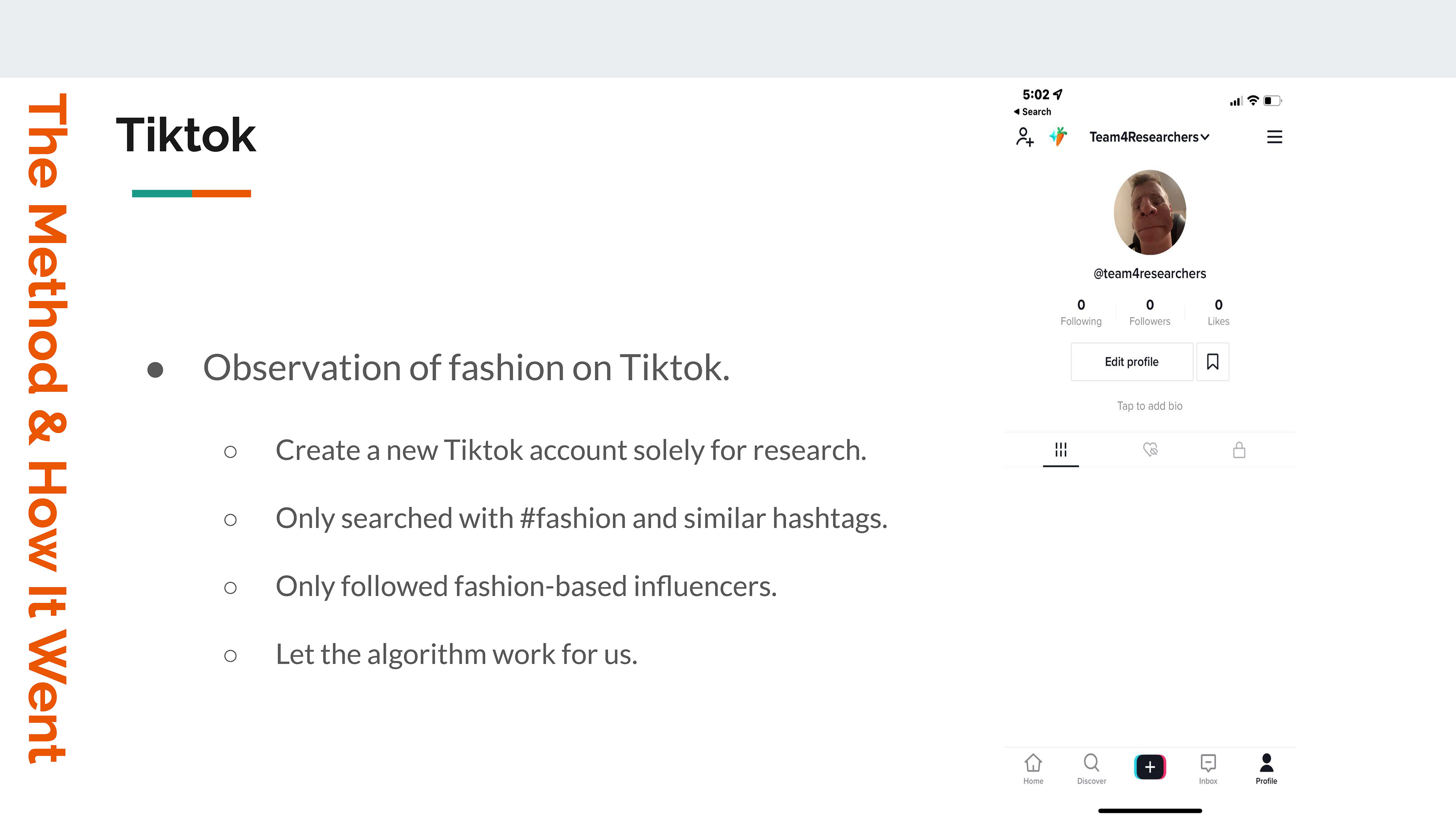
Task: Tap to add bio text
Action: [x=1150, y=406]
